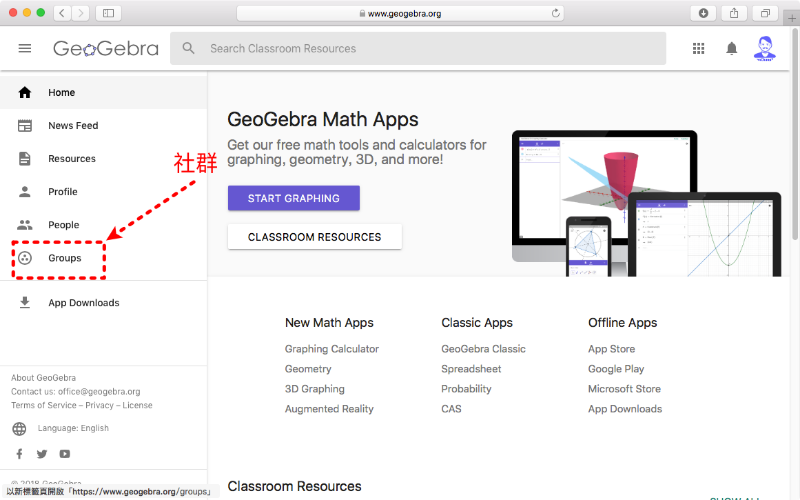The image size is (800, 500).
Task: Click the page vertical scrollbar
Action: [x=795, y=134]
